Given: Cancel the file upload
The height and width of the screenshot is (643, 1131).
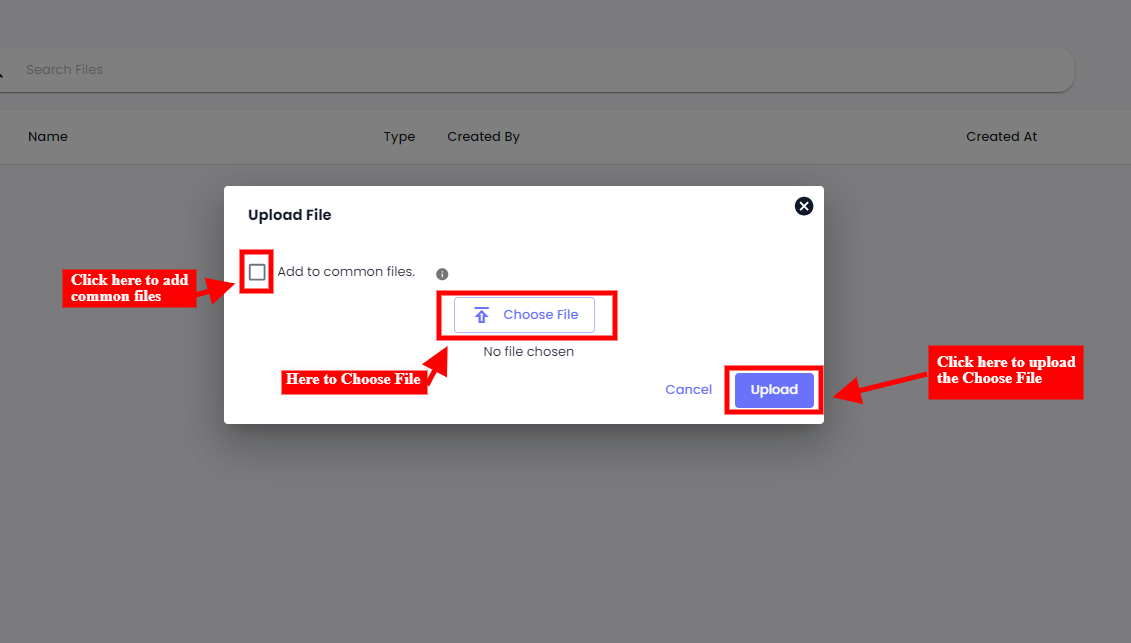Looking at the screenshot, I should 688,390.
